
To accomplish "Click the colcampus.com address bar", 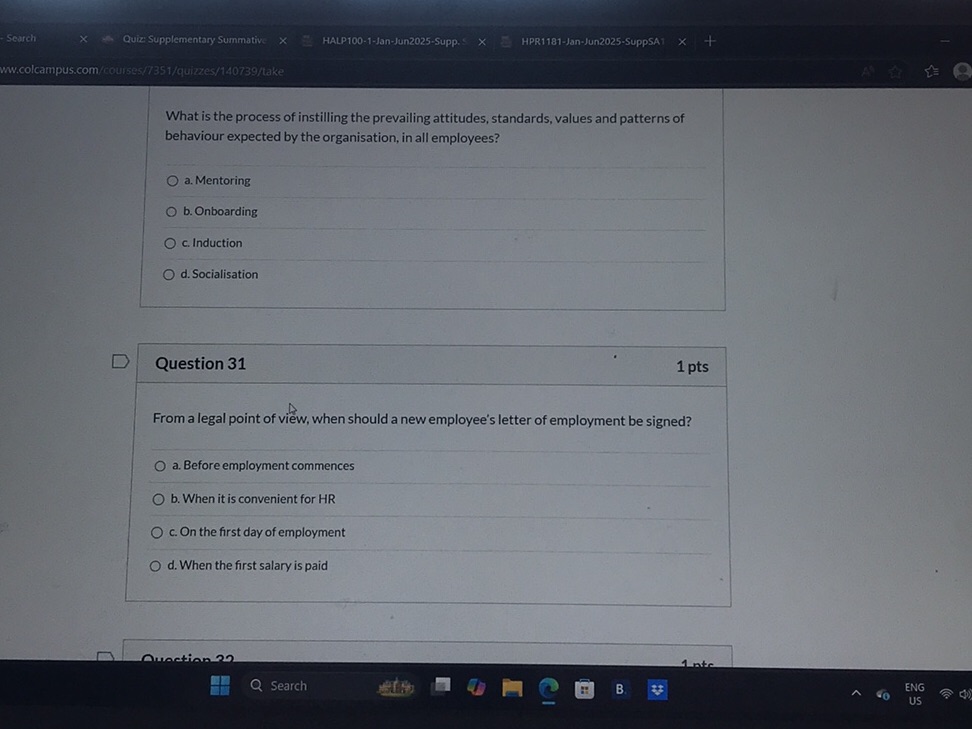I will (x=140, y=71).
